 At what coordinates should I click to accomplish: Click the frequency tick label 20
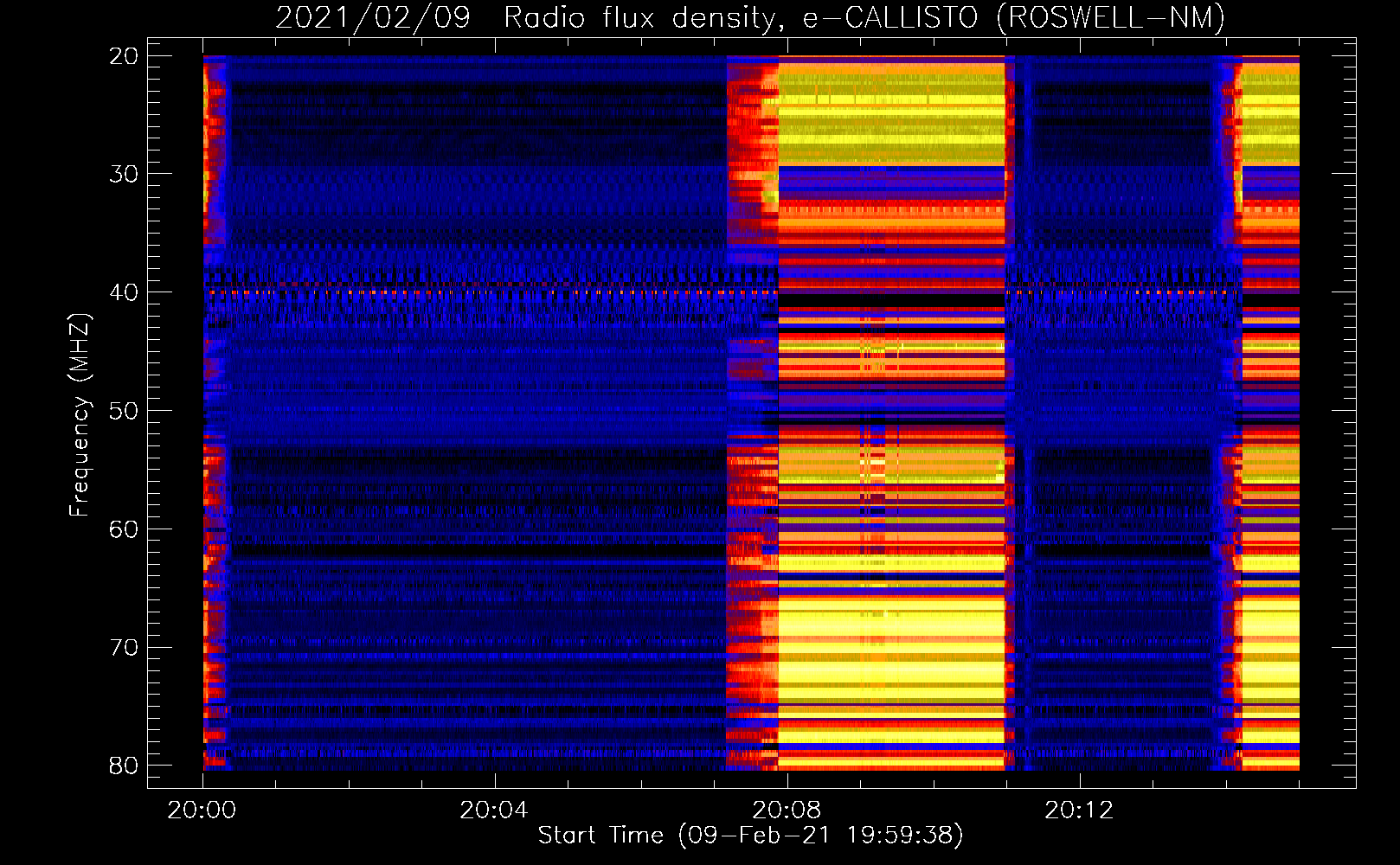click(124, 56)
